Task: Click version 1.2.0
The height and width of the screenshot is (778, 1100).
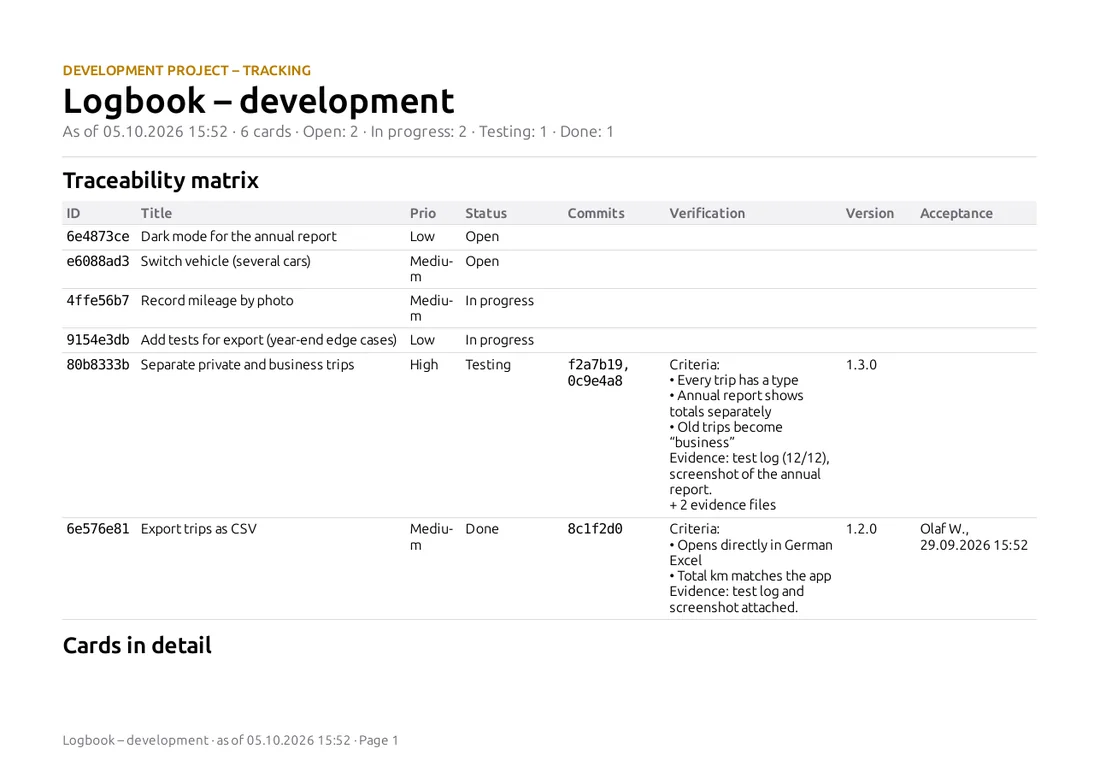Action: [861, 529]
